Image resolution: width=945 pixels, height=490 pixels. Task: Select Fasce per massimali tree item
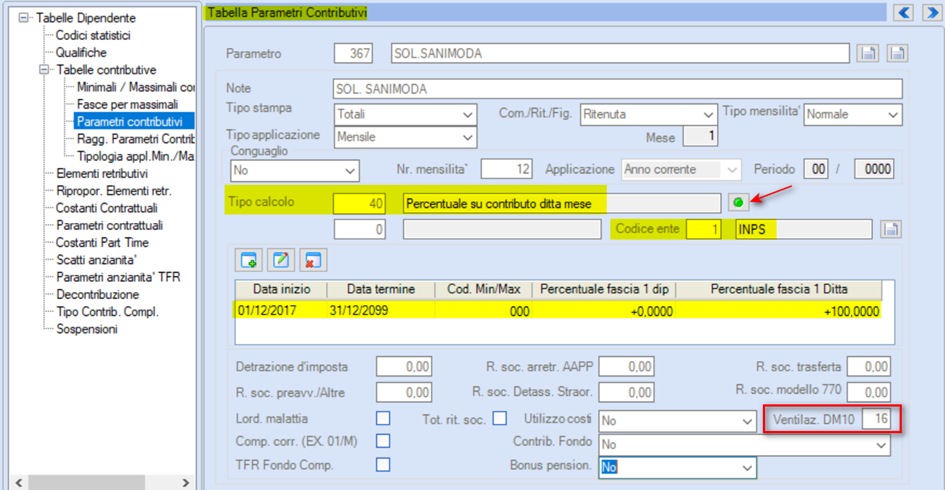[127, 104]
